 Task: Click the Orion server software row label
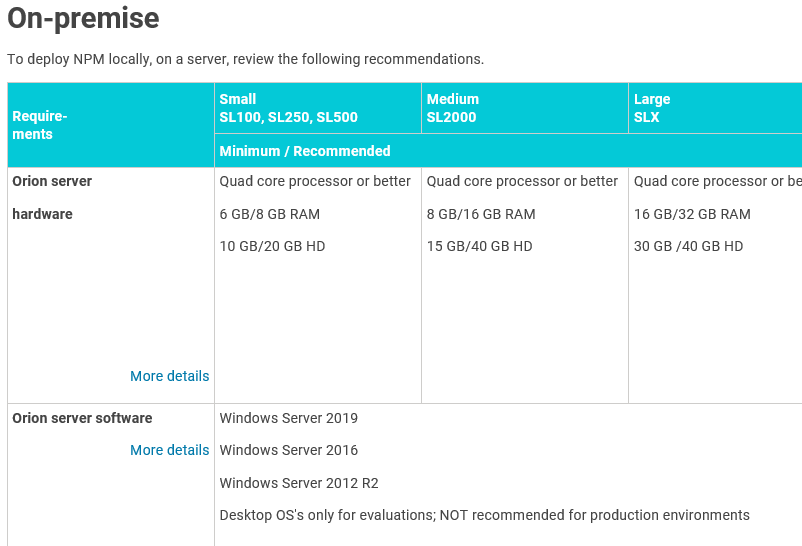click(x=82, y=418)
